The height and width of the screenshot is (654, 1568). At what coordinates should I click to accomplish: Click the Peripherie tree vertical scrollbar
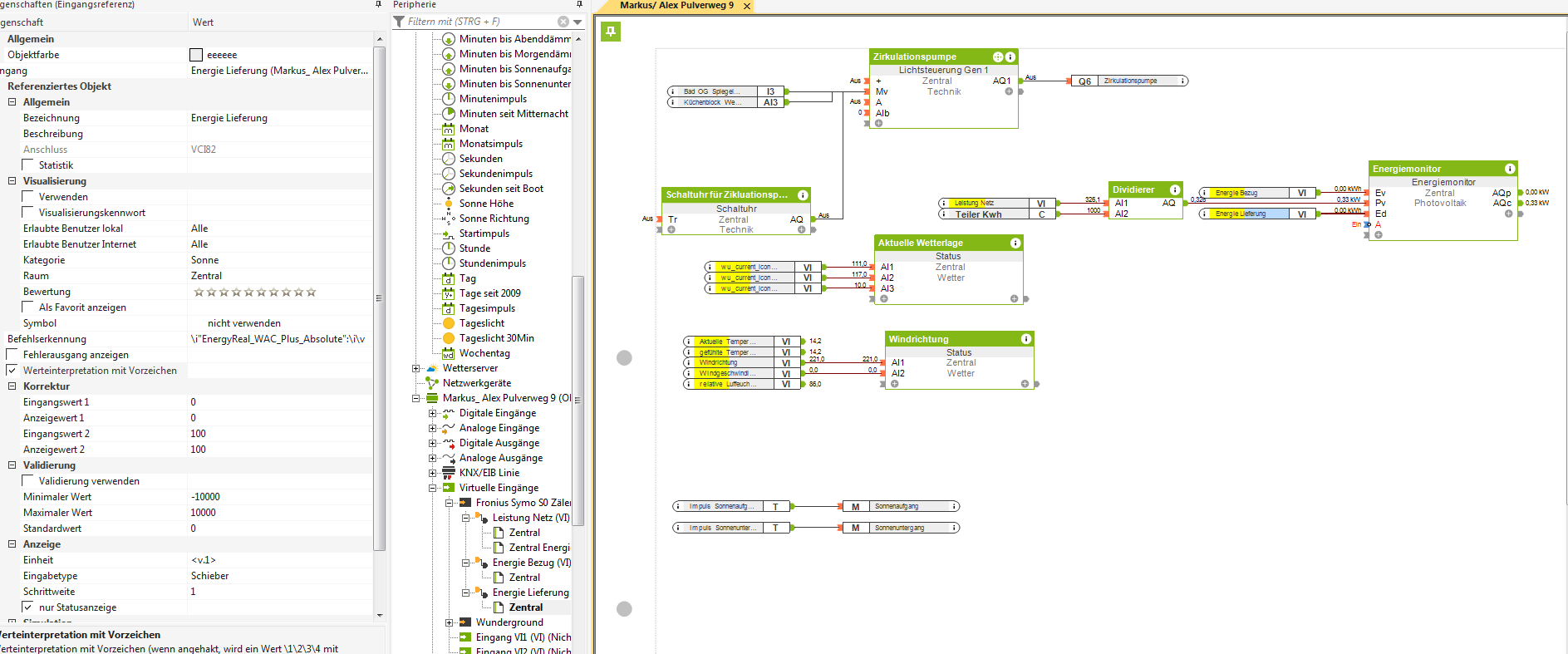pyautogui.click(x=578, y=399)
